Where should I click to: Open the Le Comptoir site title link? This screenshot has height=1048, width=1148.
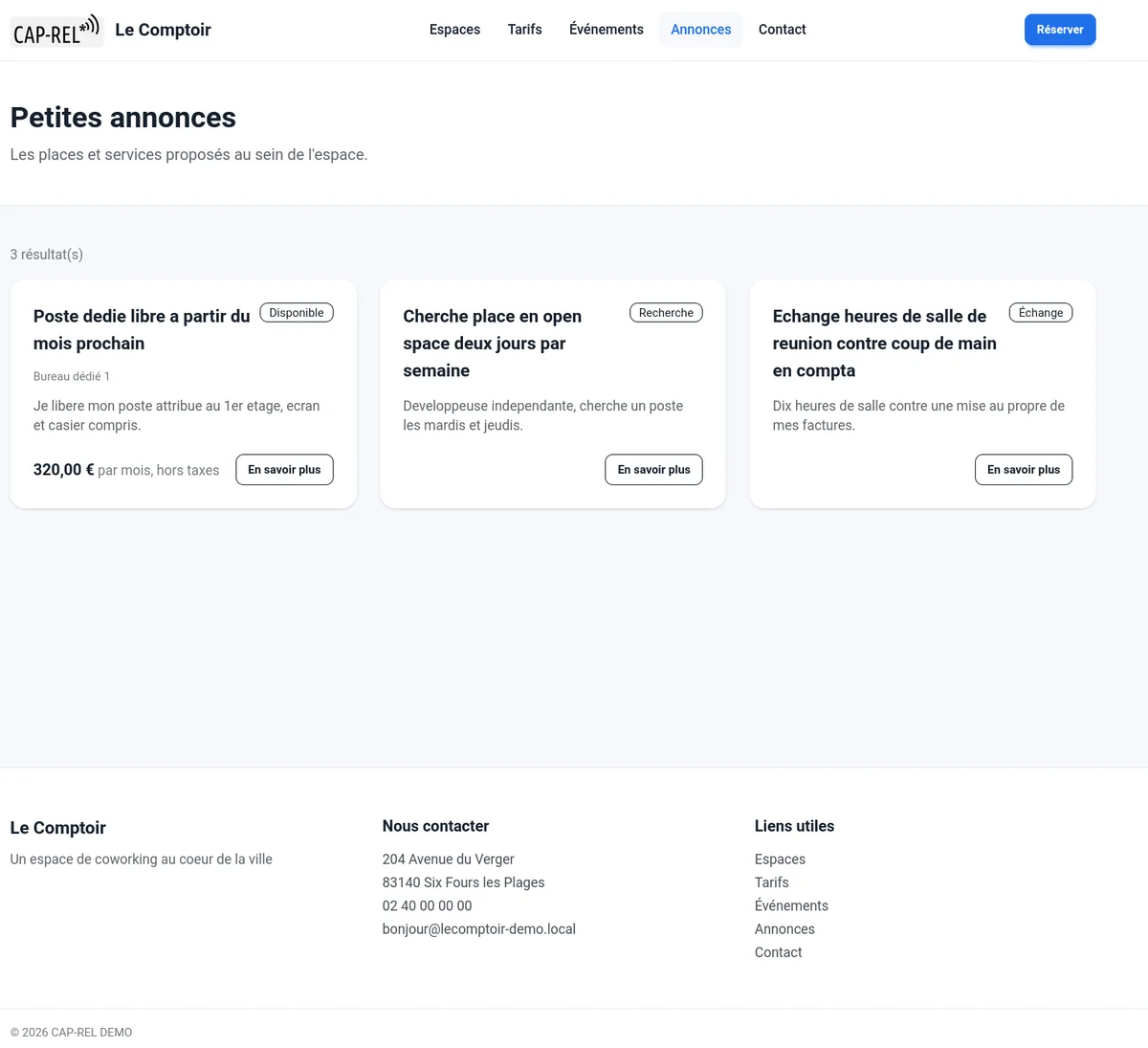tap(163, 30)
